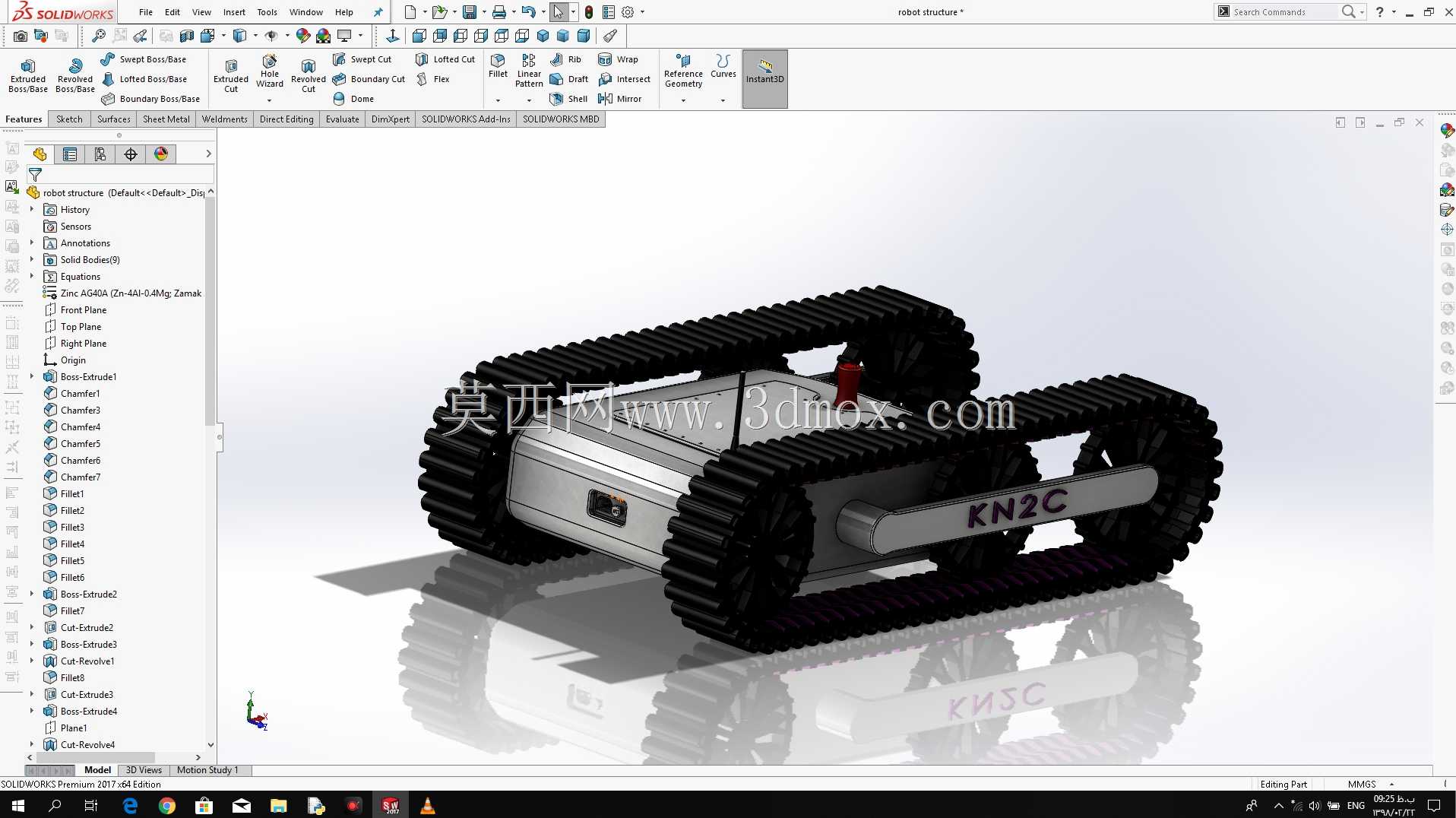Select the Revolved Boss/Base tool
Screen dimensions: 1456x818
(x=75, y=75)
